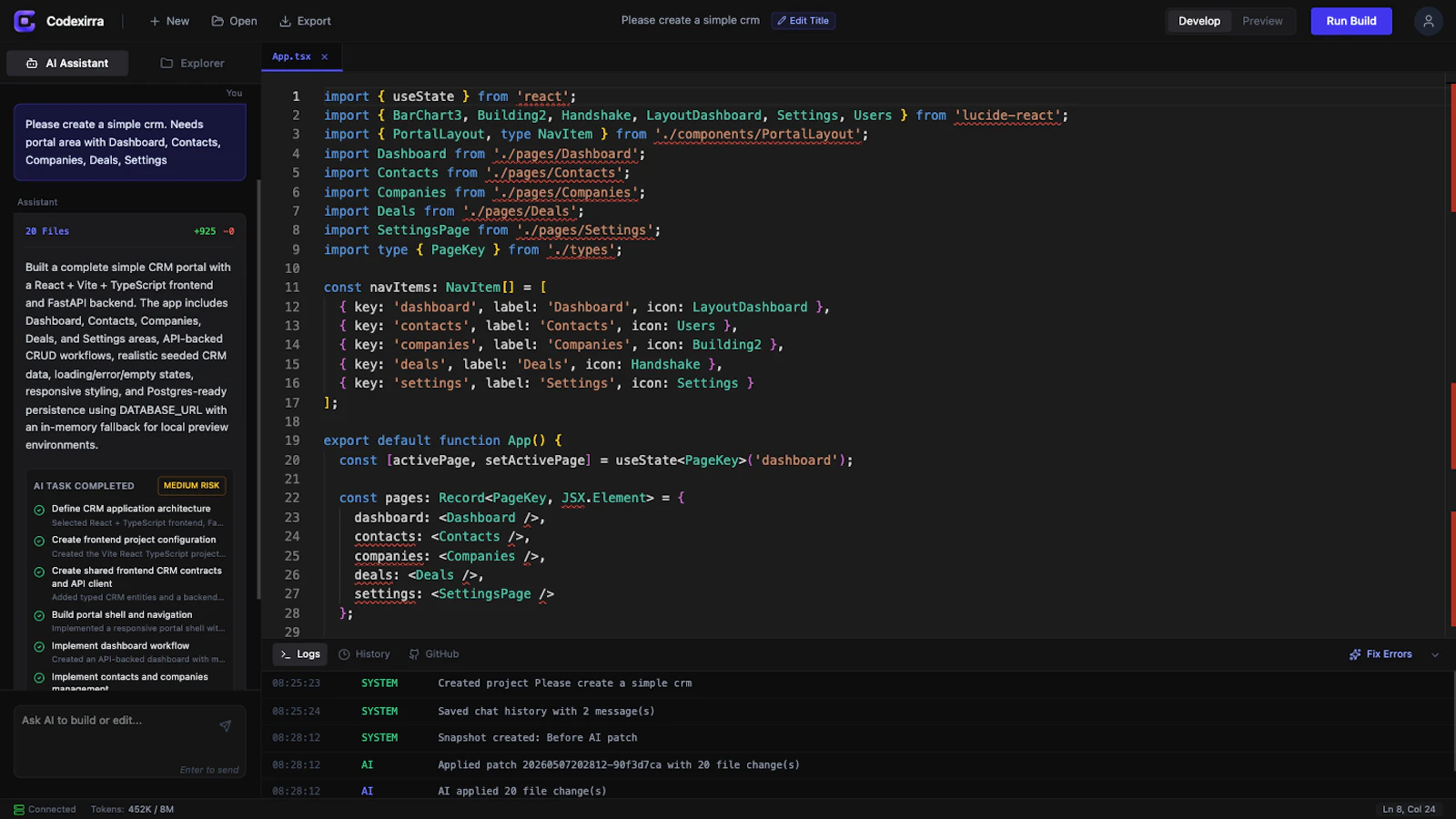Switch to Preview mode
The image size is (1456, 819).
coord(1262,21)
